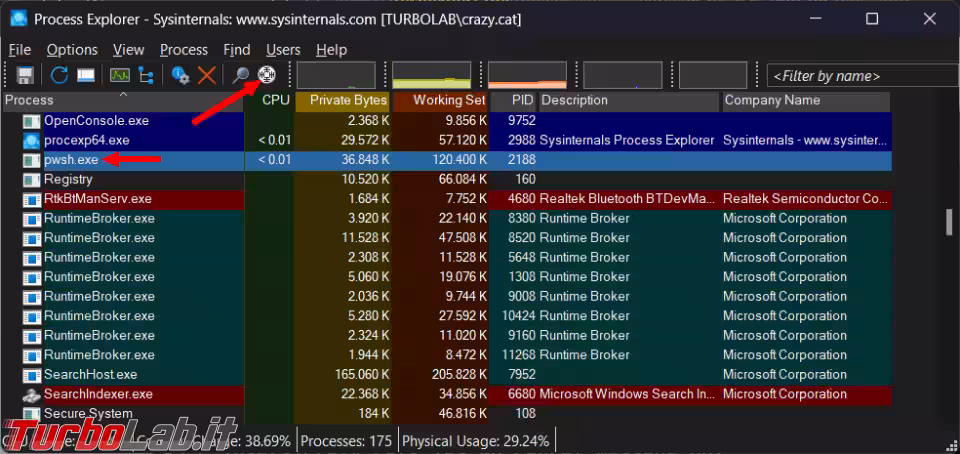Click the orange physical memory mini graph
This screenshot has height=454, width=960.
pyautogui.click(x=527, y=75)
